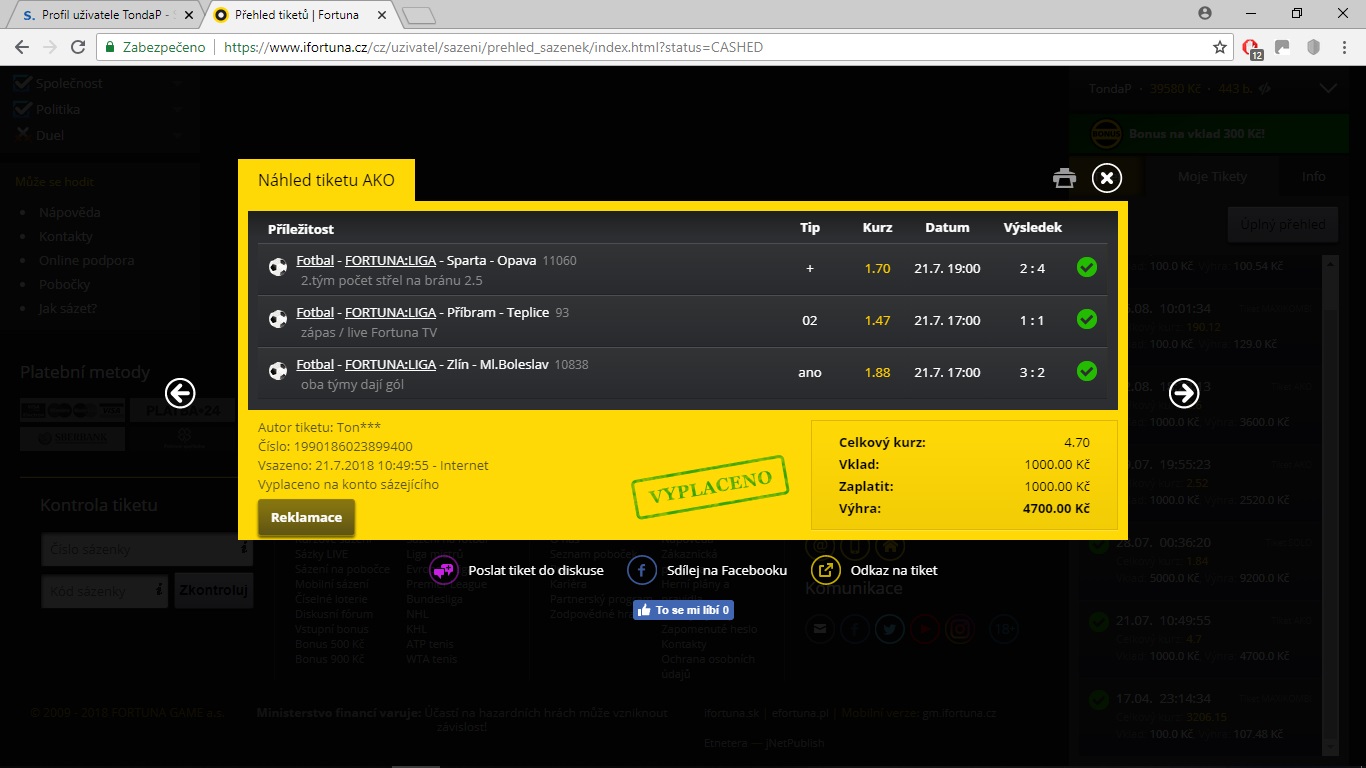This screenshot has width=1366, height=768.
Task: Open Nápověda link in left sidebar
Action: point(70,212)
